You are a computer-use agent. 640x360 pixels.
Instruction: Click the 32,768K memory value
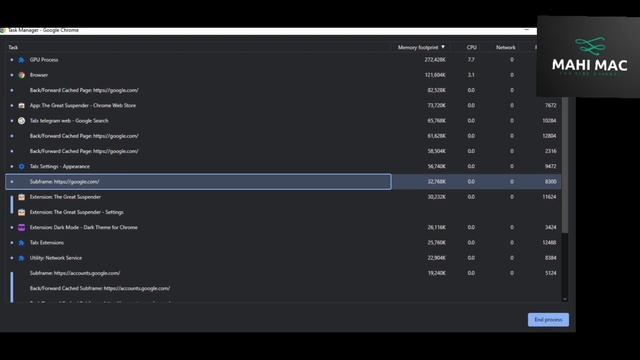436,182
